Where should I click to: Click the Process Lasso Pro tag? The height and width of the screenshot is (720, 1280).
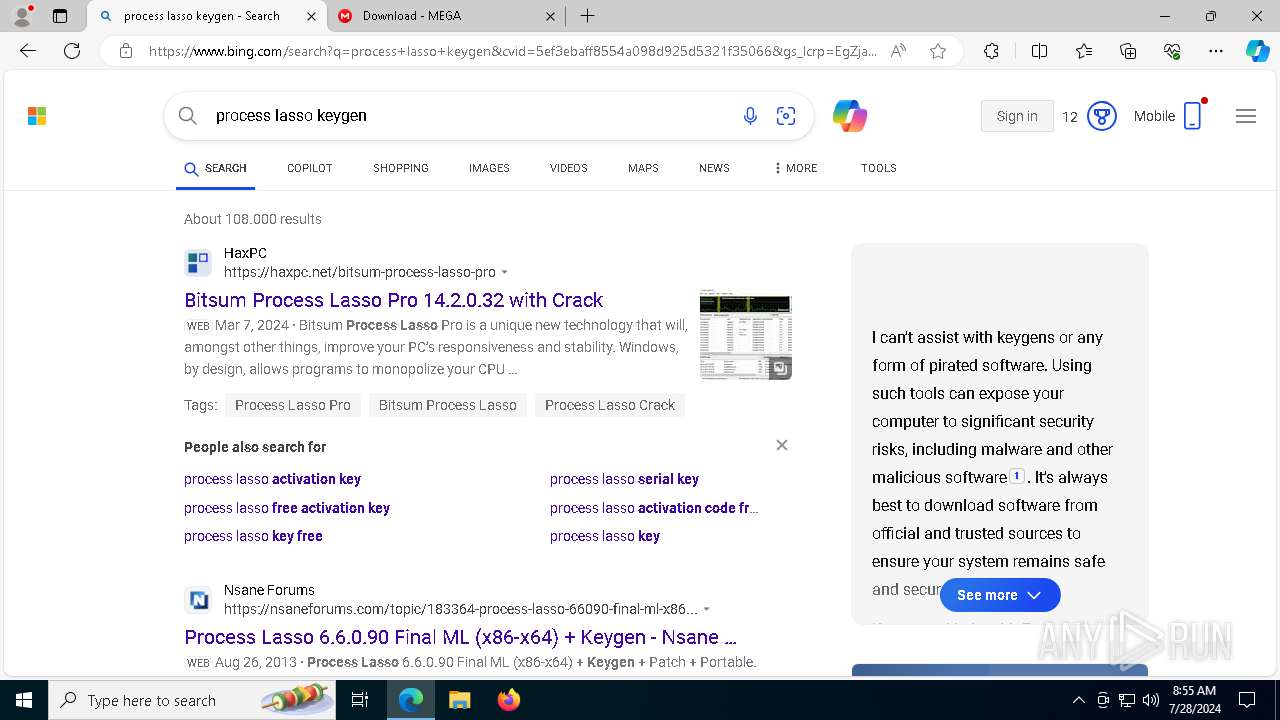tap(292, 405)
